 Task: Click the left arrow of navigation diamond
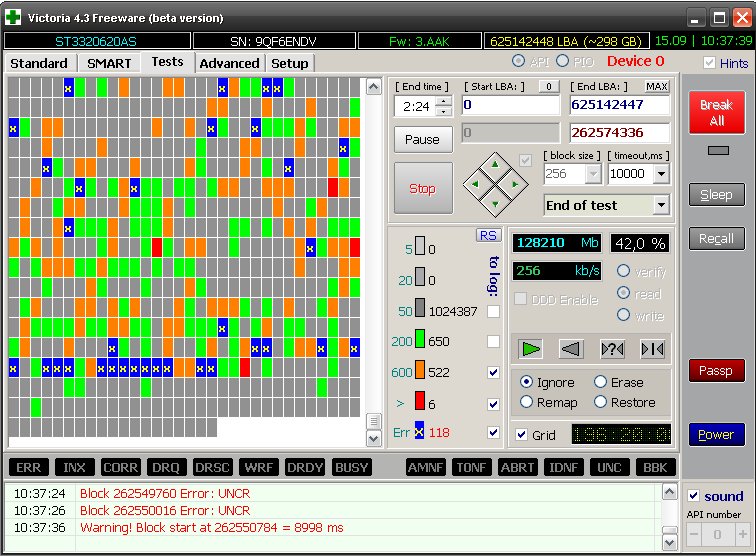pyautogui.click(x=475, y=184)
